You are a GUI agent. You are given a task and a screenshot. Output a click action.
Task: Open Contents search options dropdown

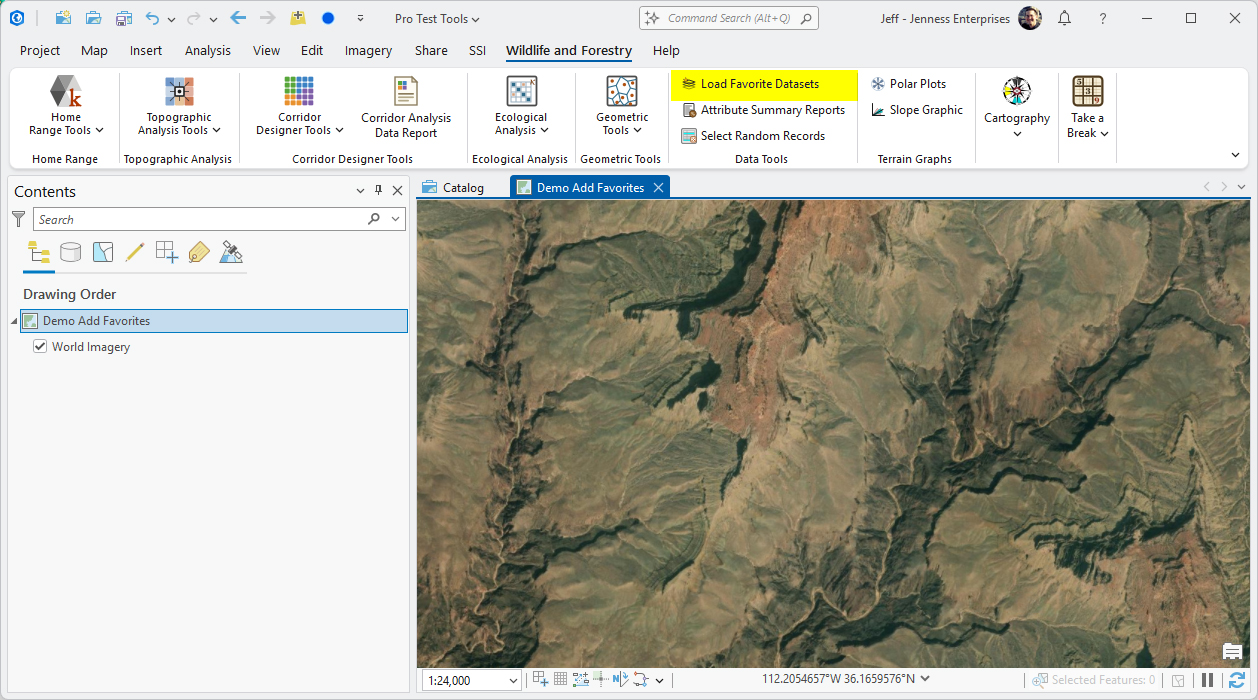point(396,219)
